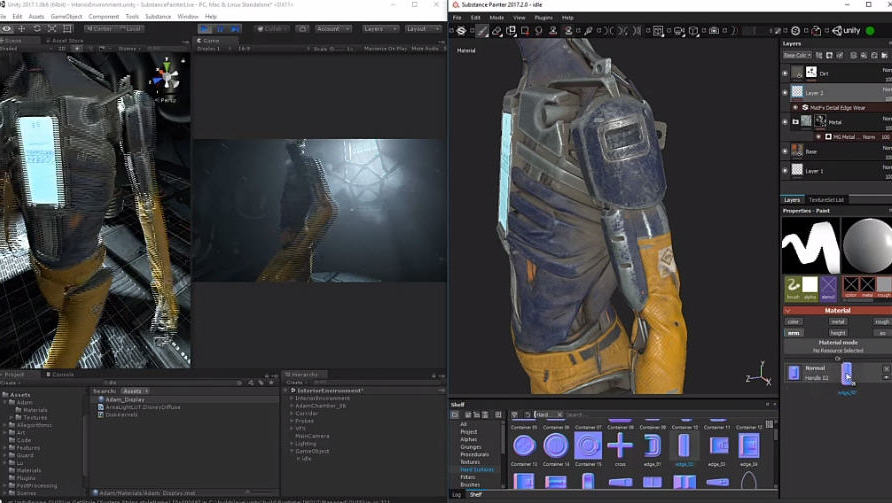
Task: Toggle the height channel in Material properties
Action: point(838,333)
